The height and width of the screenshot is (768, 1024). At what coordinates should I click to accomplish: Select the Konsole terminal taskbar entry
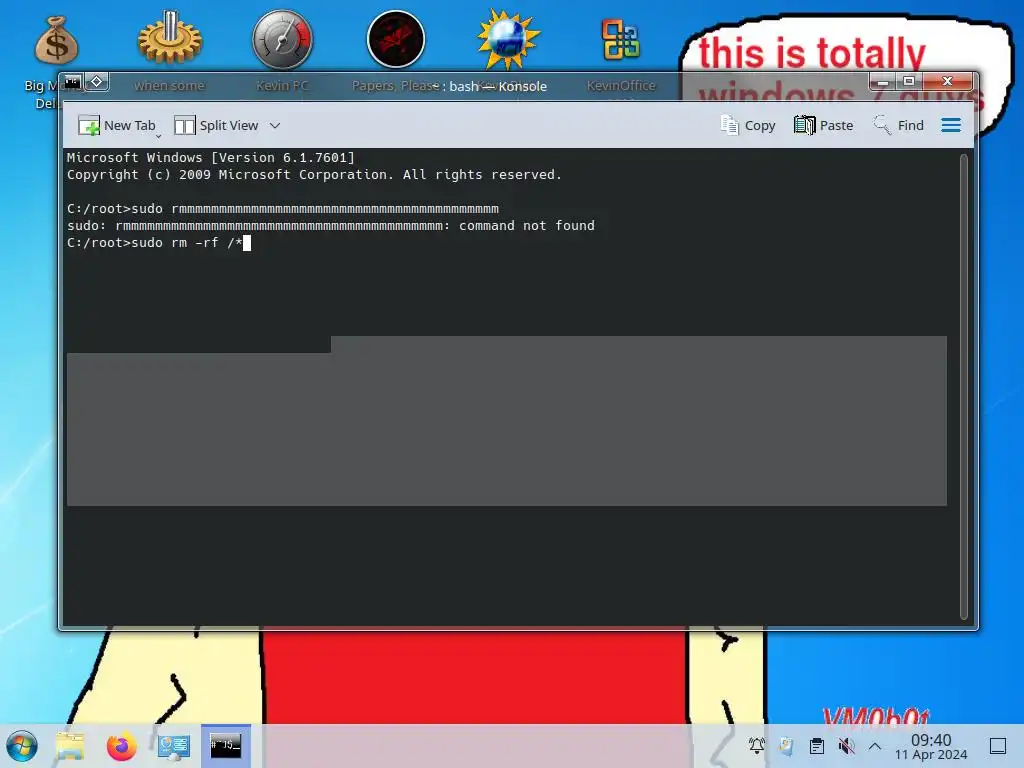tap(226, 745)
